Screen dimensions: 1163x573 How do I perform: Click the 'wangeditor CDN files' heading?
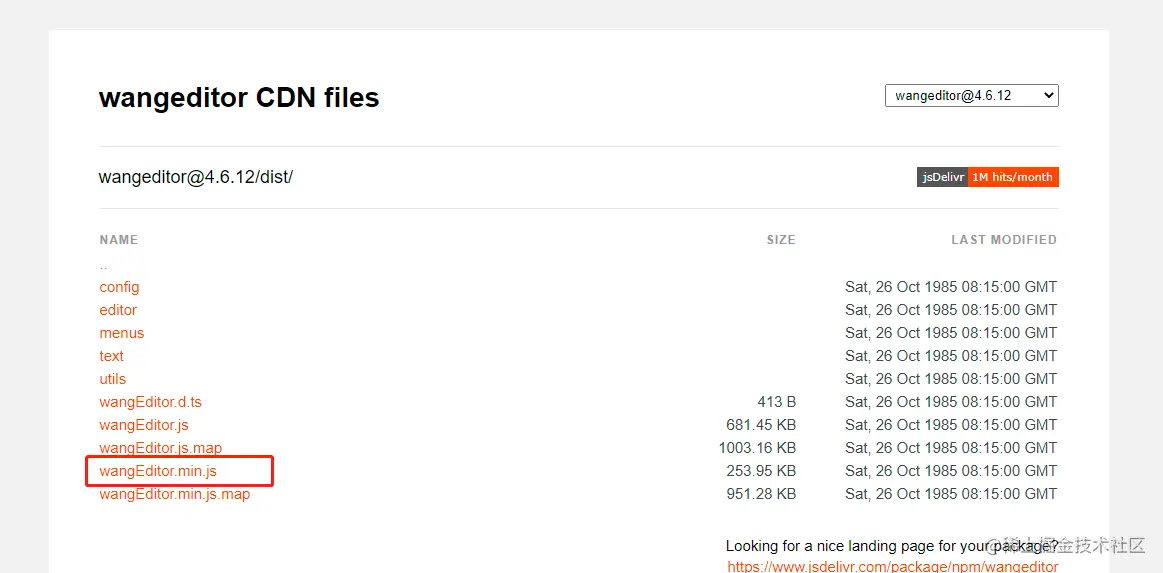coord(239,97)
